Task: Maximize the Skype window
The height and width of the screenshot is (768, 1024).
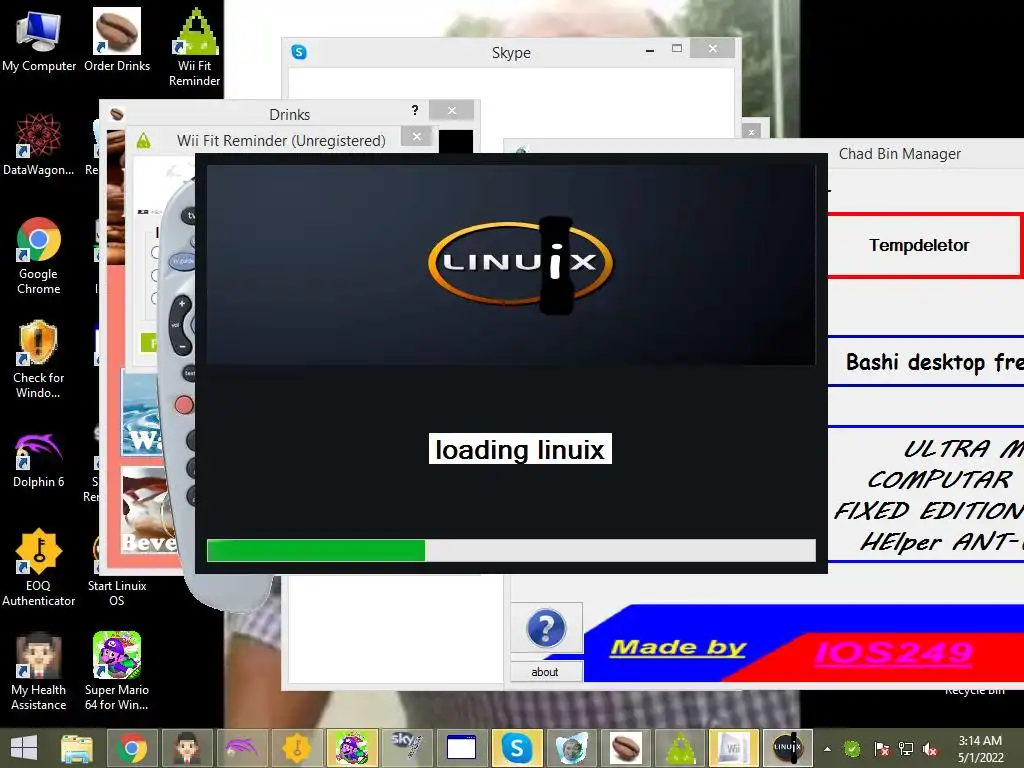Action: point(677,48)
